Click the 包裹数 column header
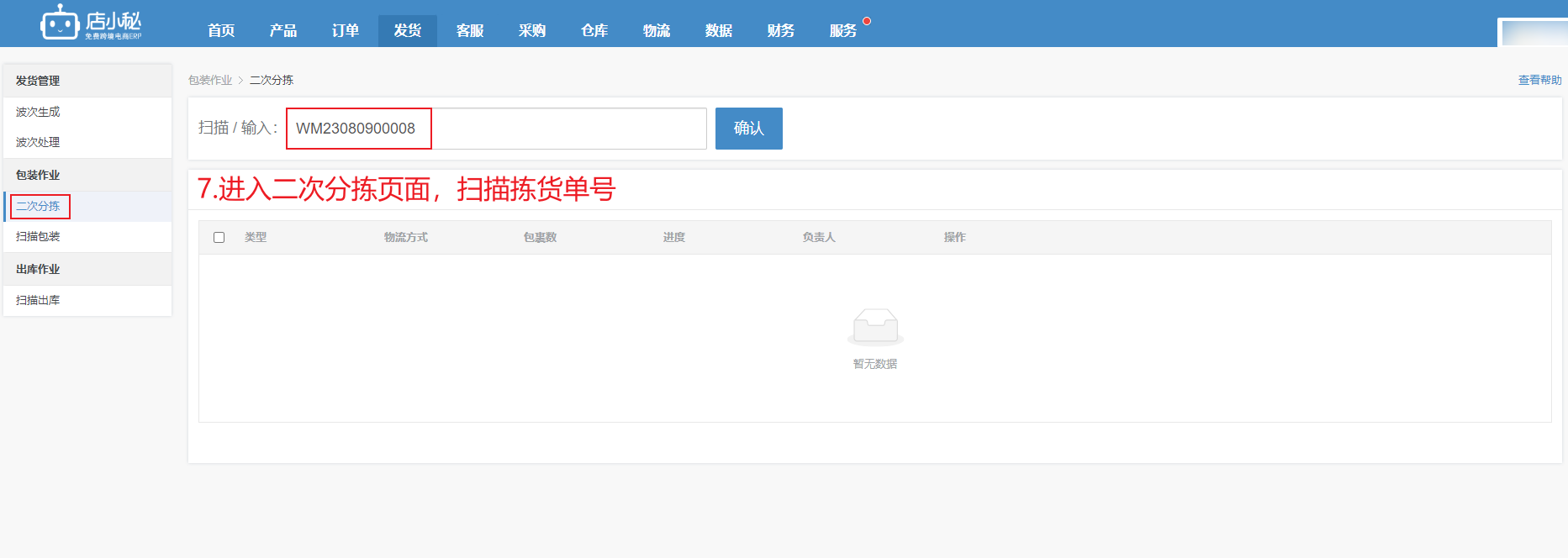This screenshot has height=558, width=1568. [x=541, y=238]
